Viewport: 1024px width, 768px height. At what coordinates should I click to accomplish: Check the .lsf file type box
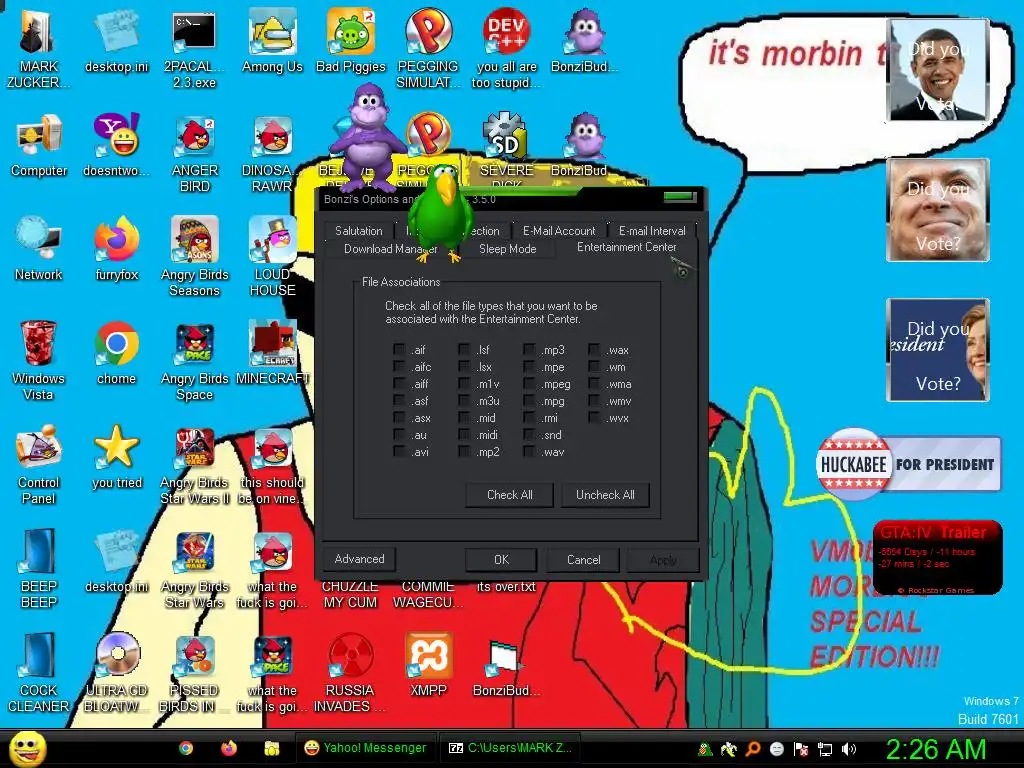[464, 349]
